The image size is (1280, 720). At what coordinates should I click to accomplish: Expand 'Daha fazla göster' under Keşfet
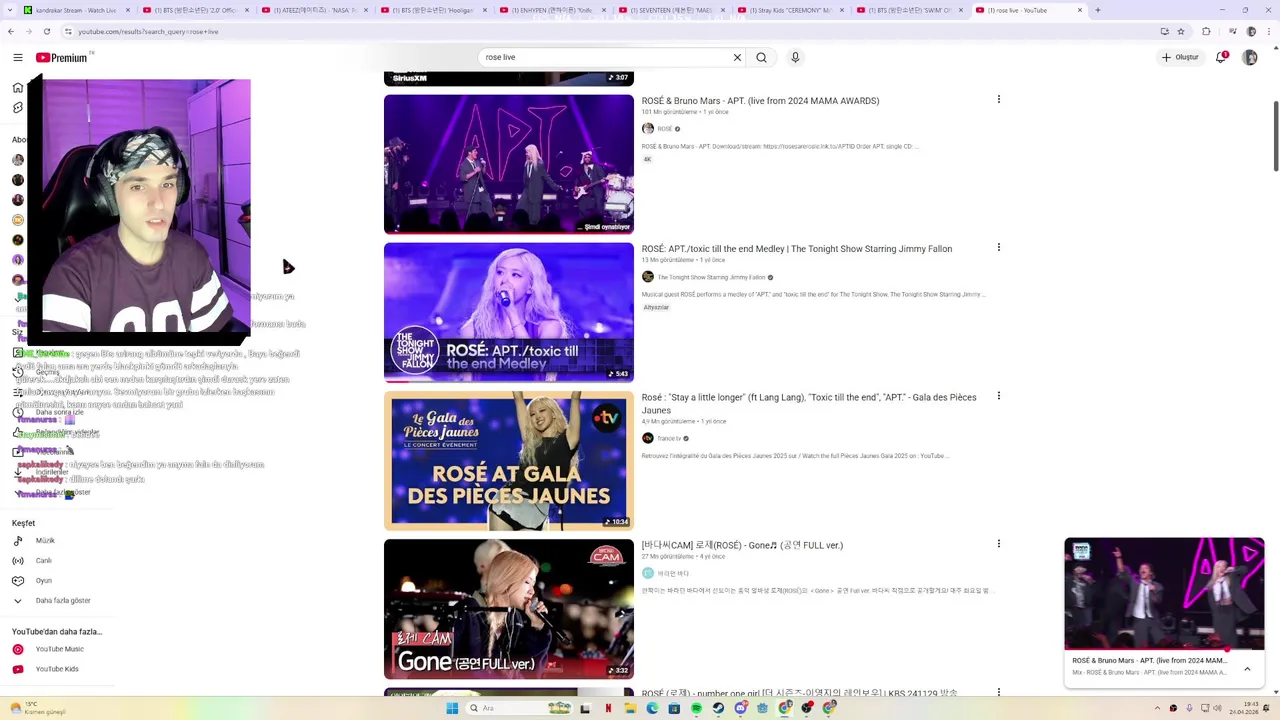point(63,601)
